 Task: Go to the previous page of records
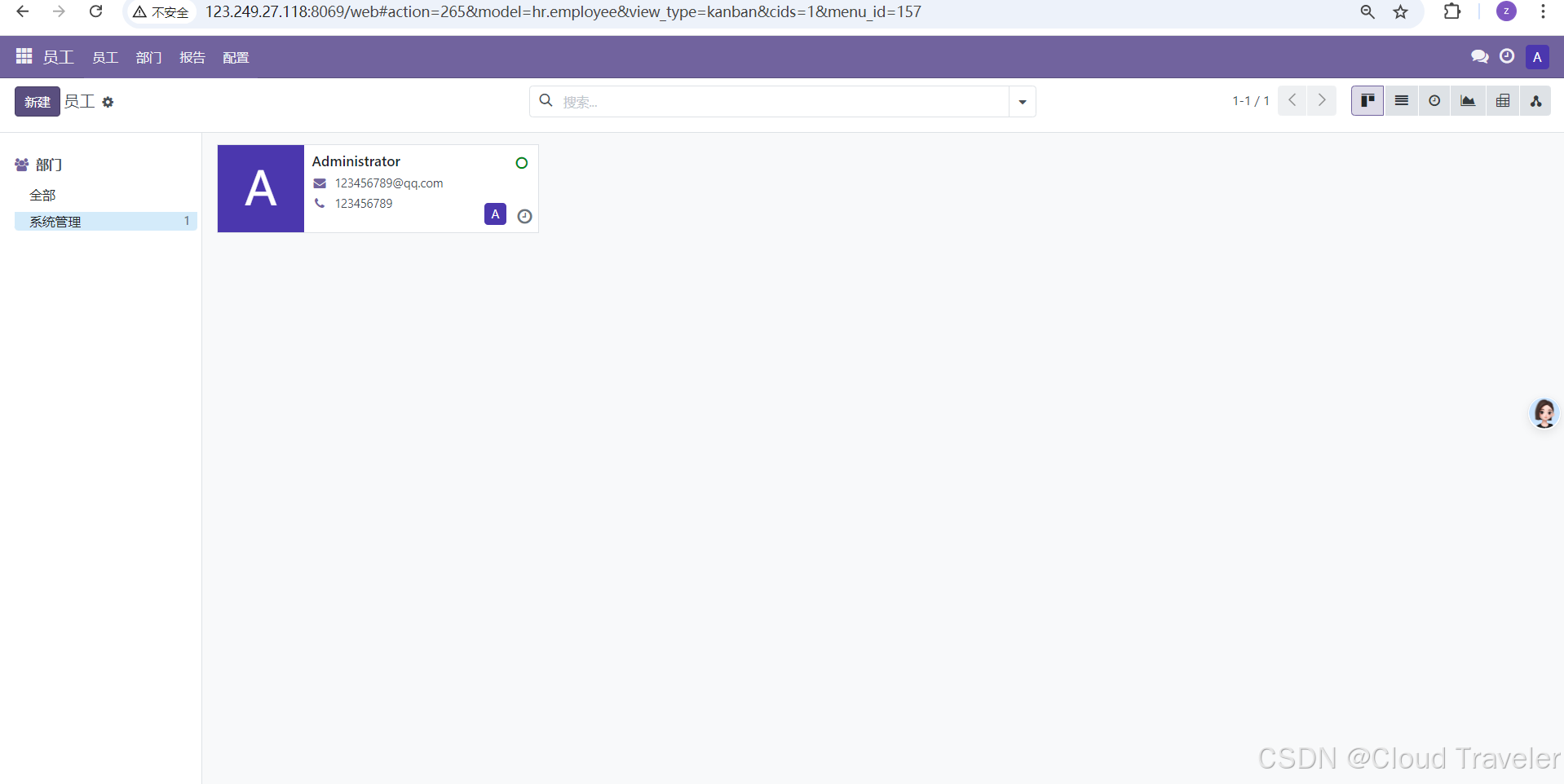pyautogui.click(x=1292, y=100)
